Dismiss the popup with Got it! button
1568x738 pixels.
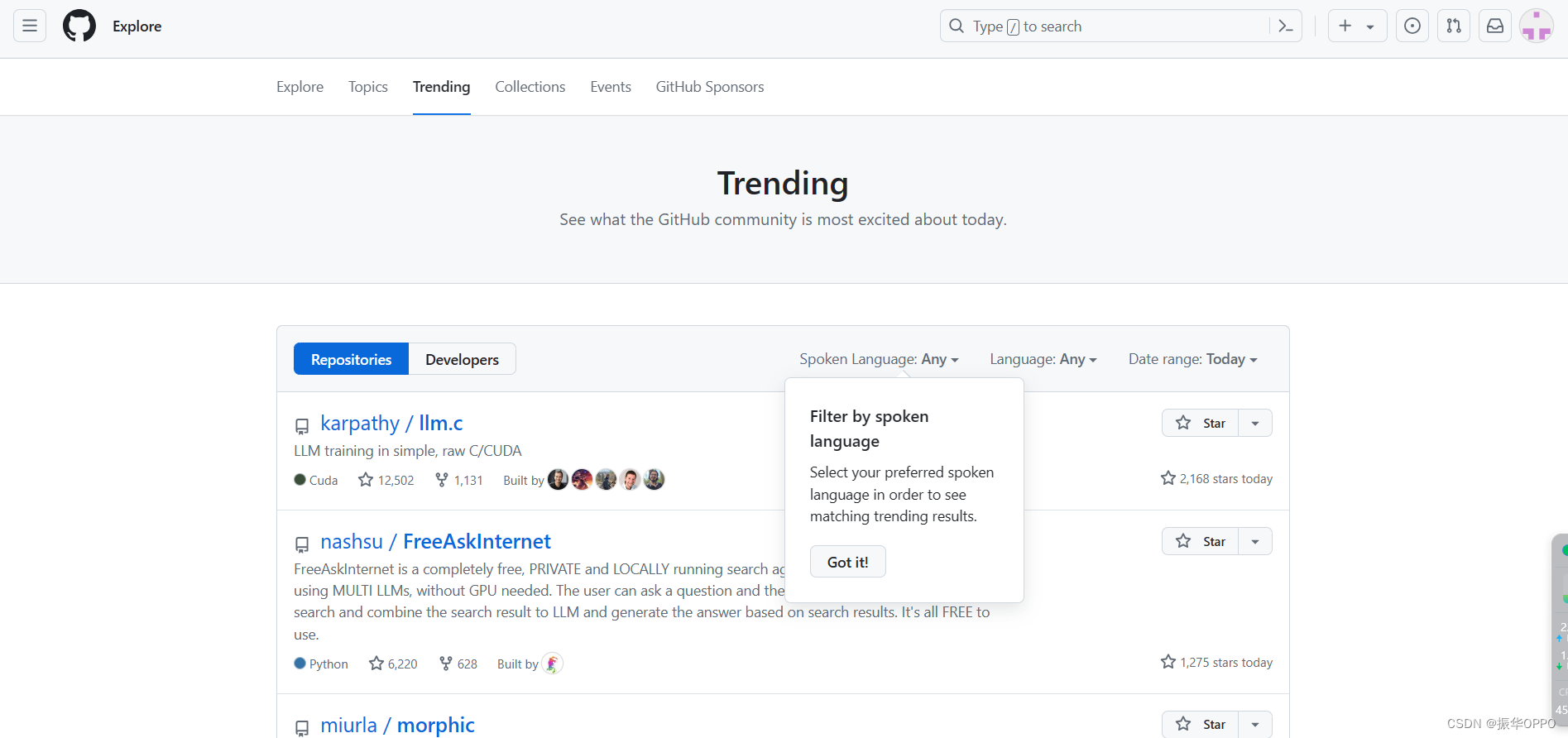pyautogui.click(x=848, y=562)
